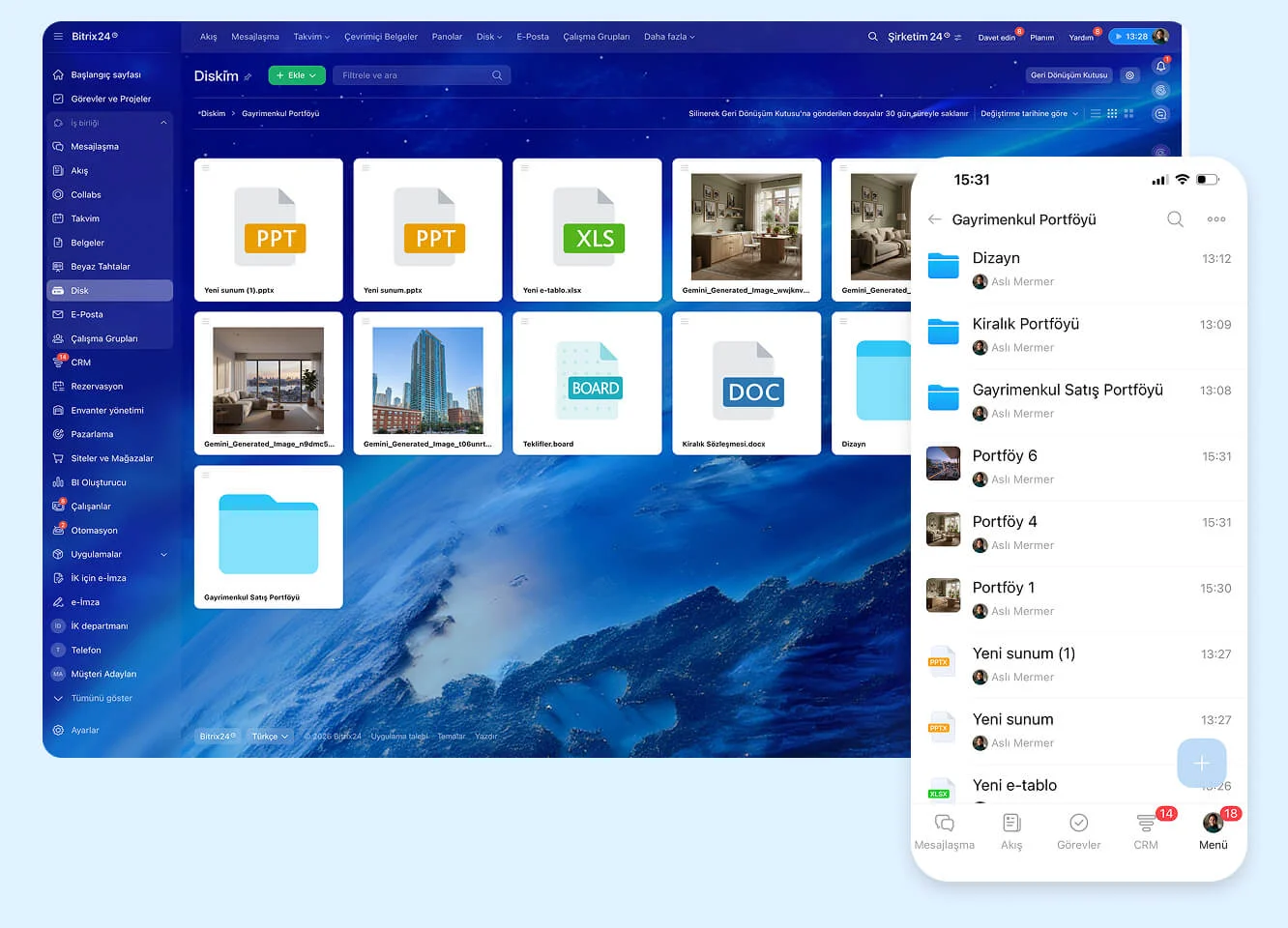Tap the plus button in mobile app
The image size is (1288, 928).
click(1201, 763)
